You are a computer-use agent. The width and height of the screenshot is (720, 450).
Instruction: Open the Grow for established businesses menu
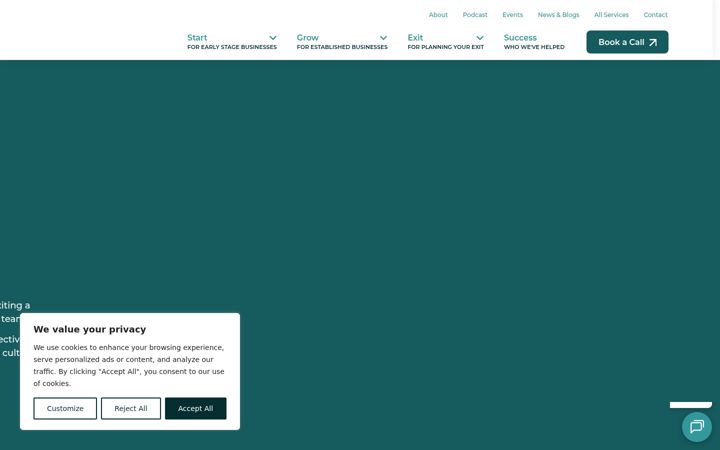click(342, 42)
